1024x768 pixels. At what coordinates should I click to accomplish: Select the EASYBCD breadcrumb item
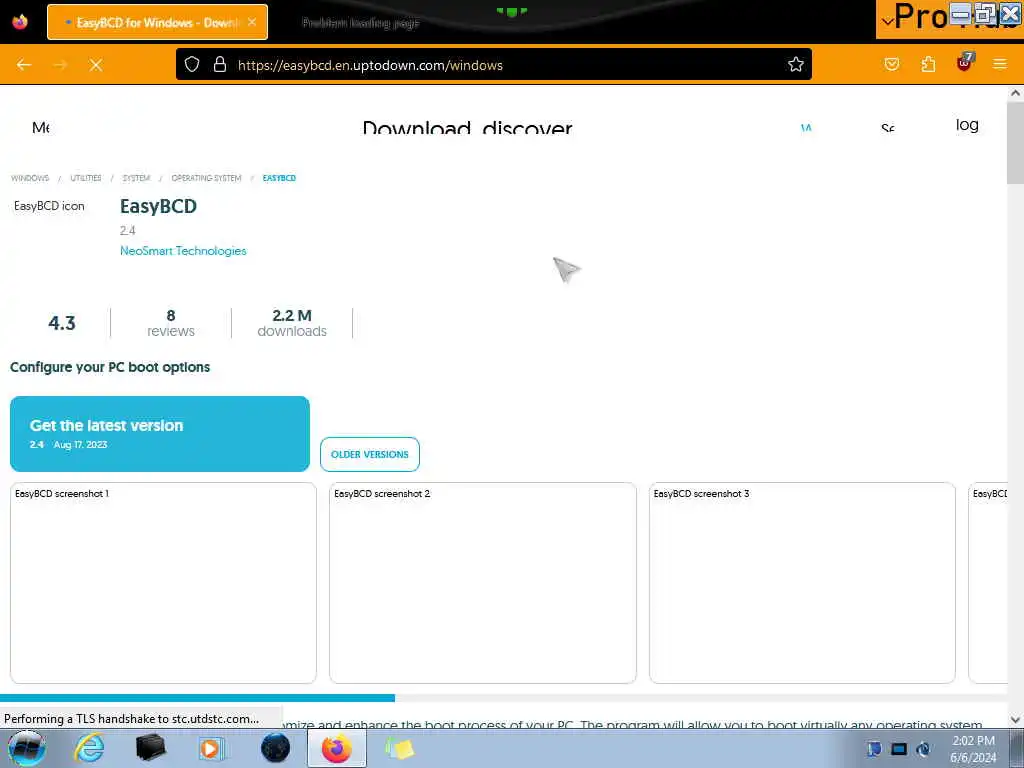(280, 178)
